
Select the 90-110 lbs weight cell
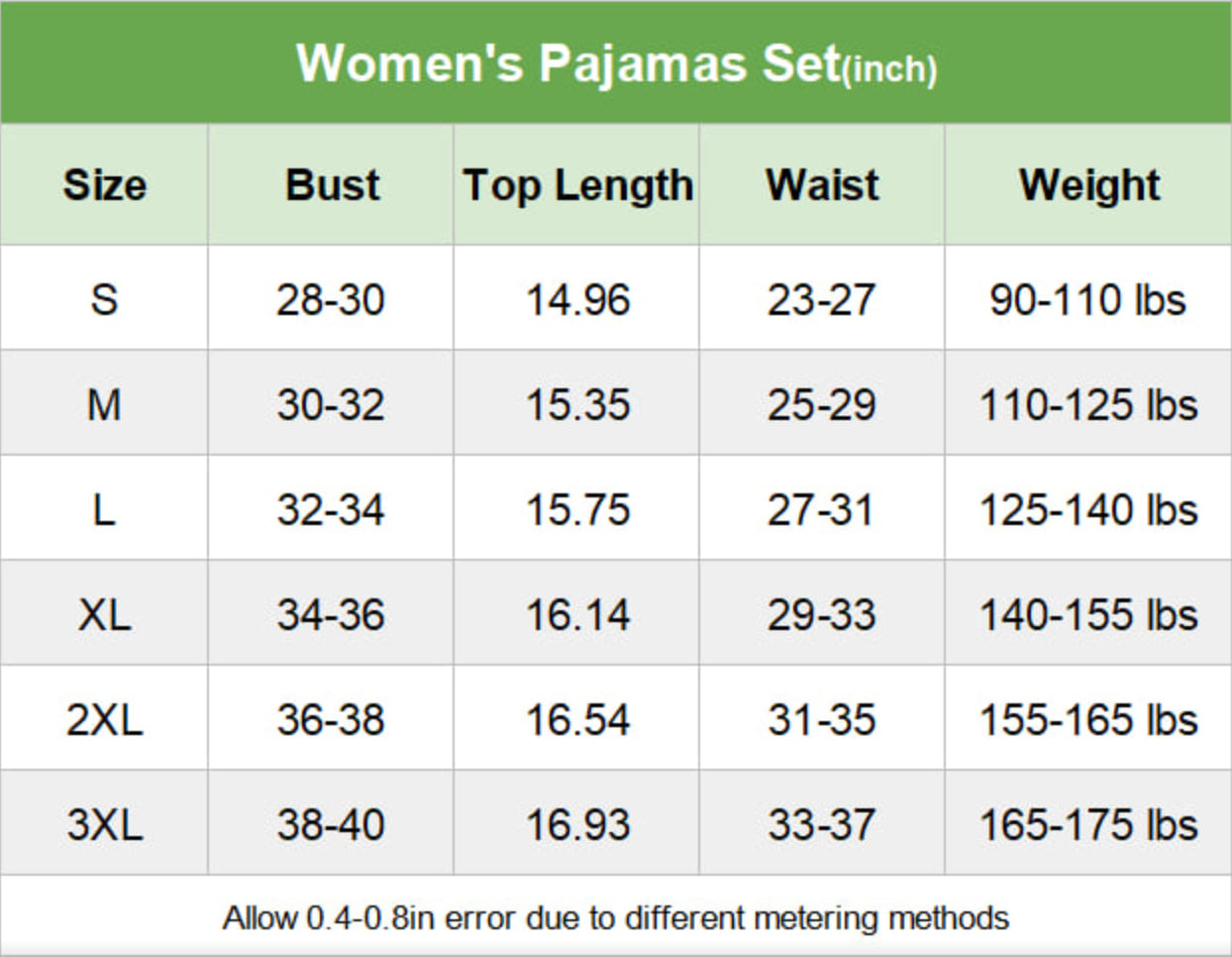pyautogui.click(x=1087, y=299)
